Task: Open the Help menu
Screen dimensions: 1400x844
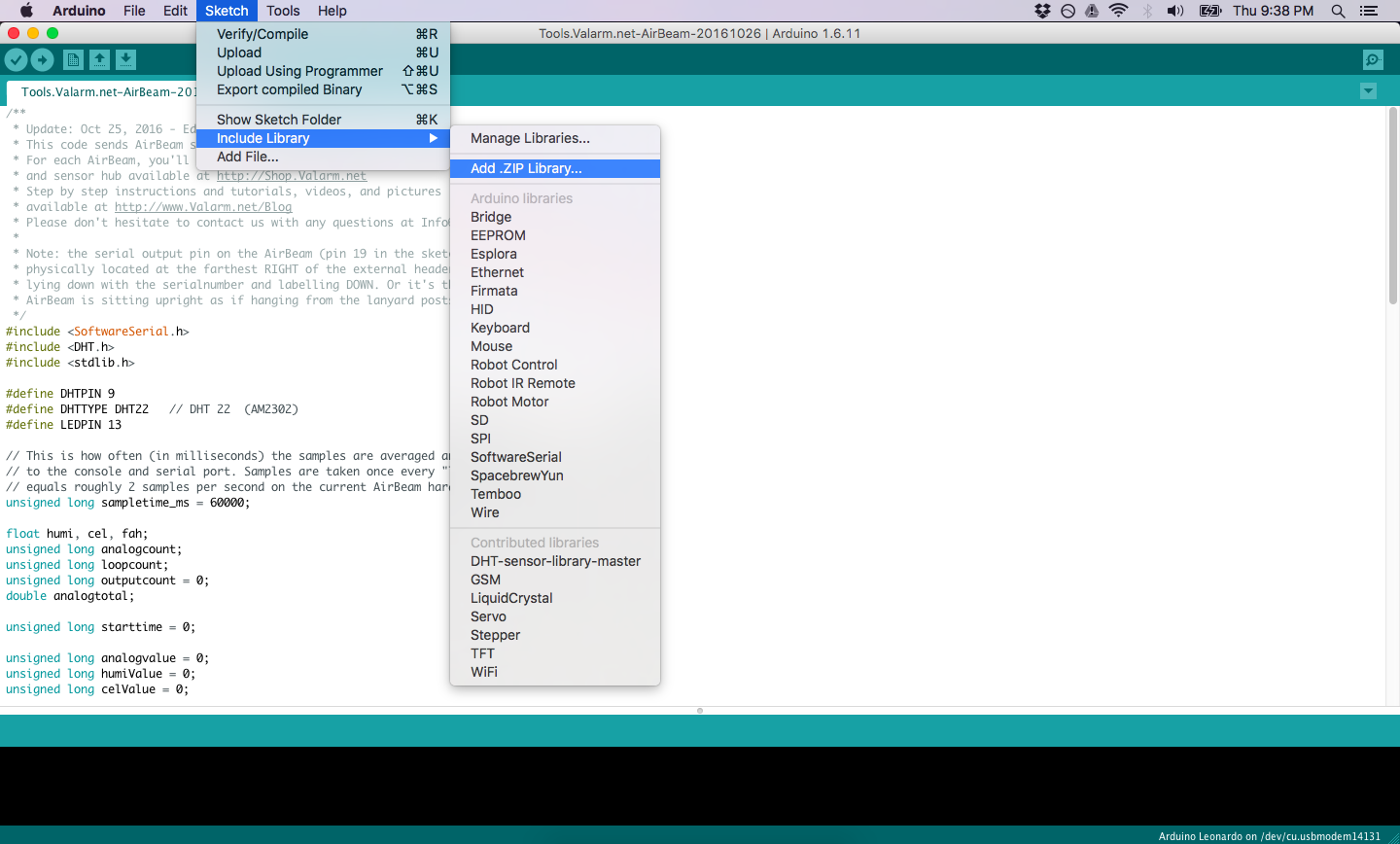Action: [332, 11]
